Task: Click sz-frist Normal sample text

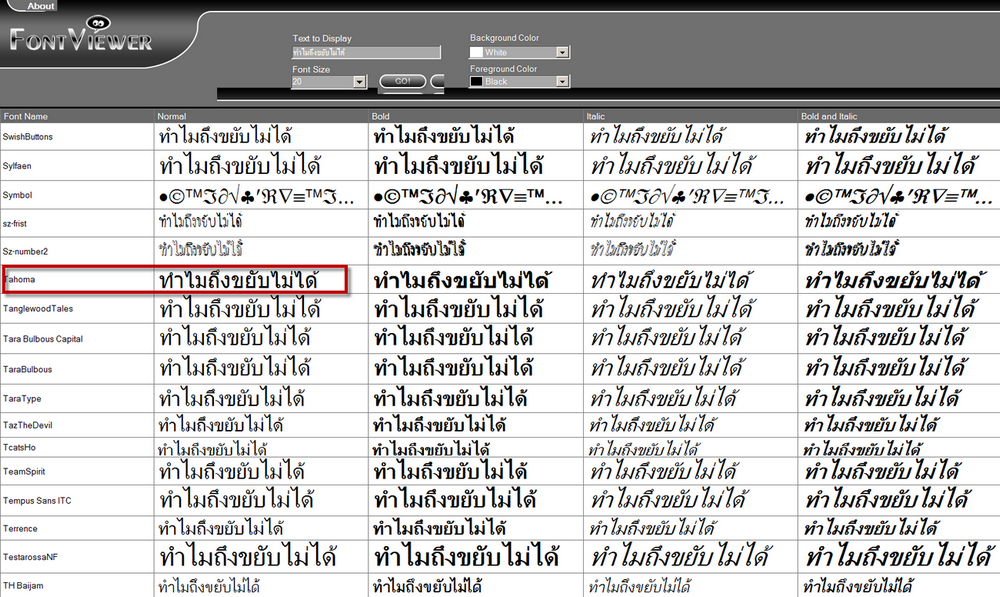Action: click(200, 221)
